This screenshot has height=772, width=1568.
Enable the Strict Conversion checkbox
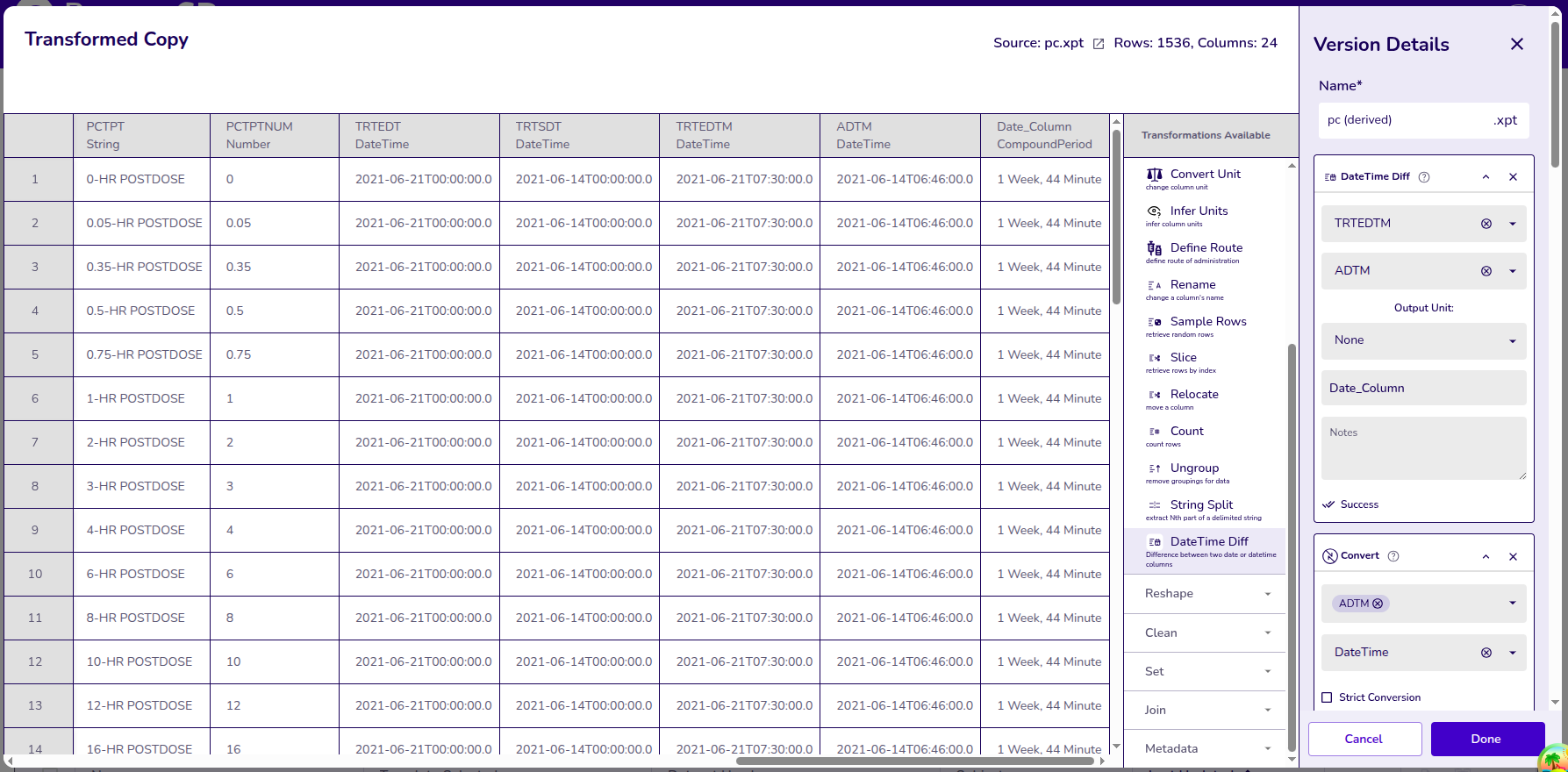coord(1327,697)
